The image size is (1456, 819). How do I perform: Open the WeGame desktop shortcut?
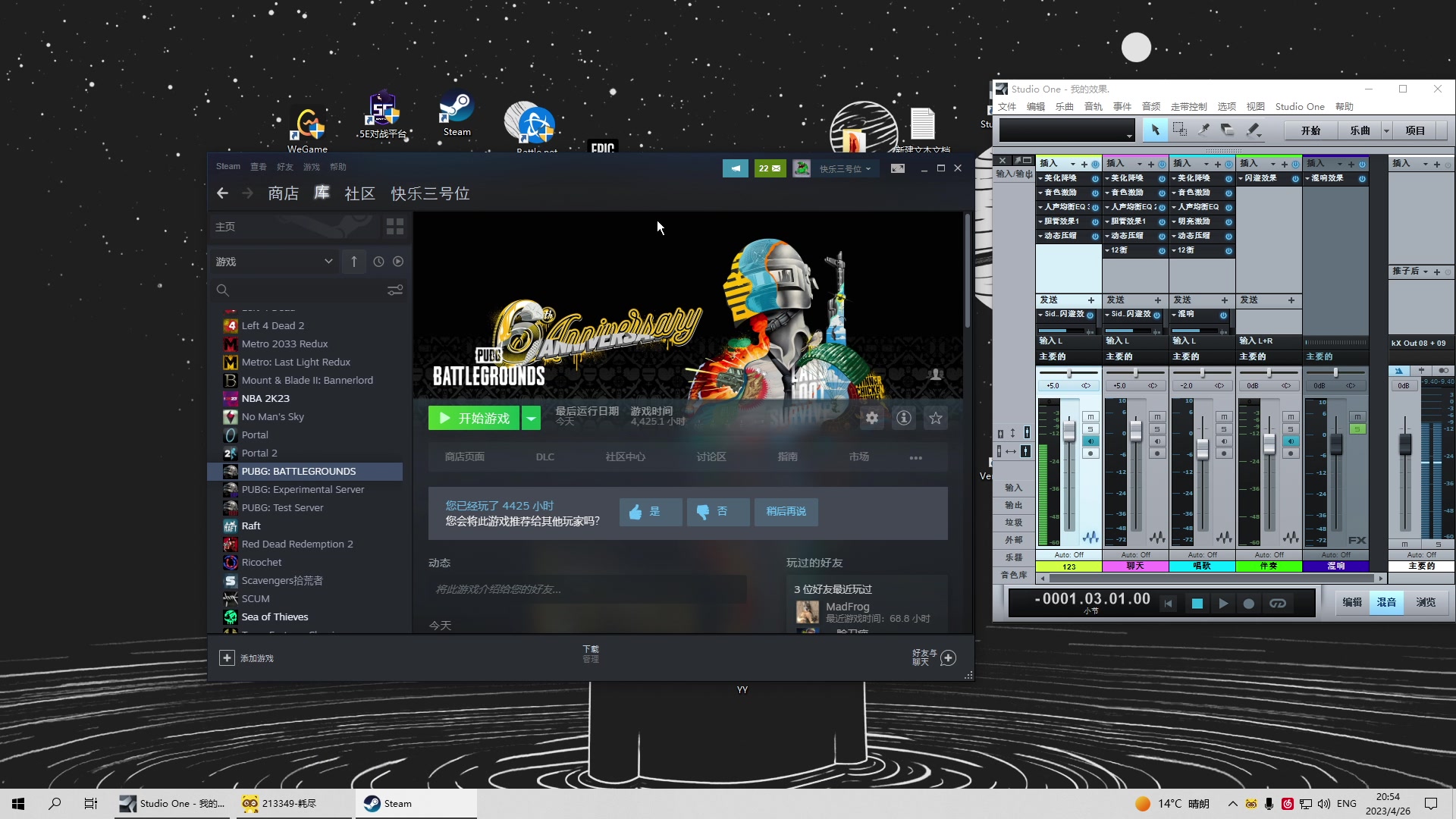pyautogui.click(x=307, y=129)
